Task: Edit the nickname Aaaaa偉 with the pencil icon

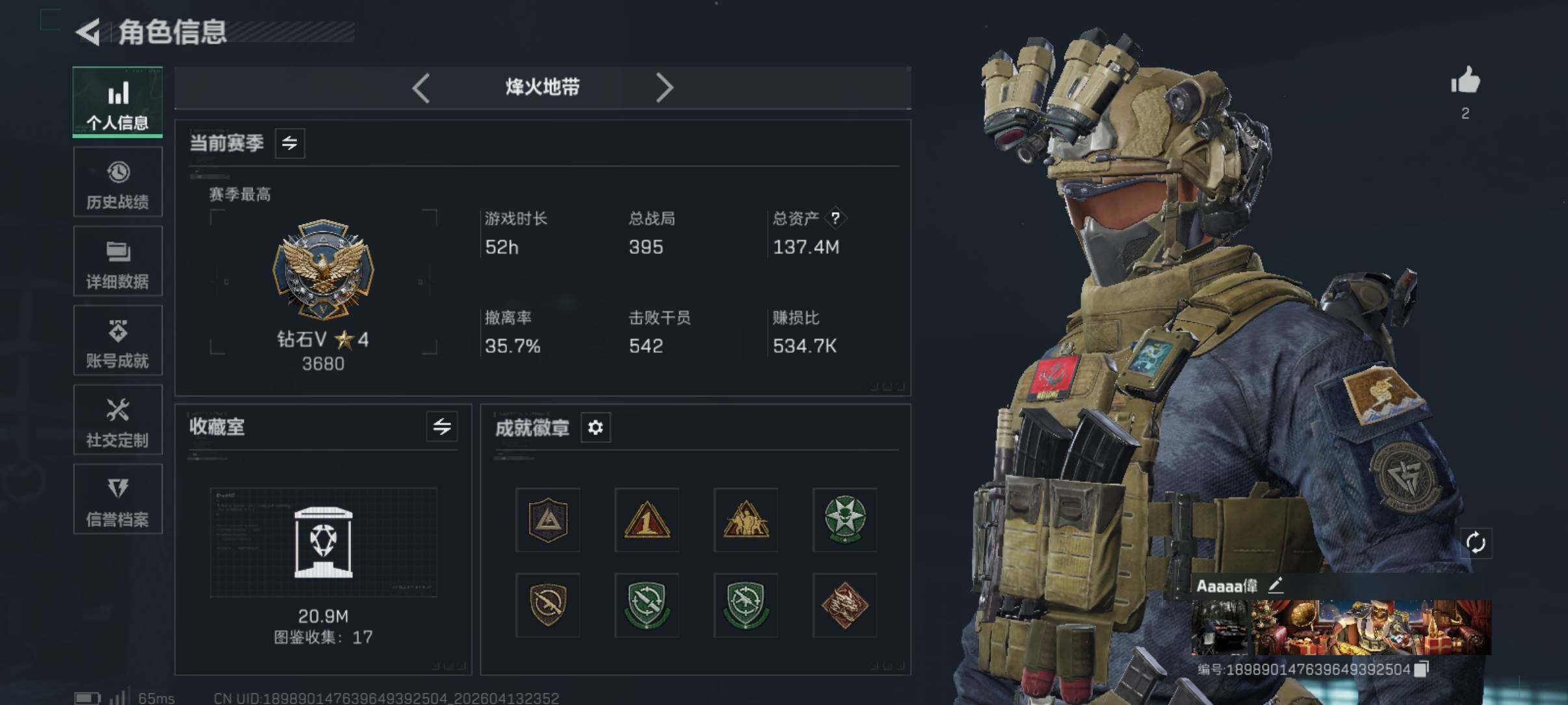Action: [1275, 585]
